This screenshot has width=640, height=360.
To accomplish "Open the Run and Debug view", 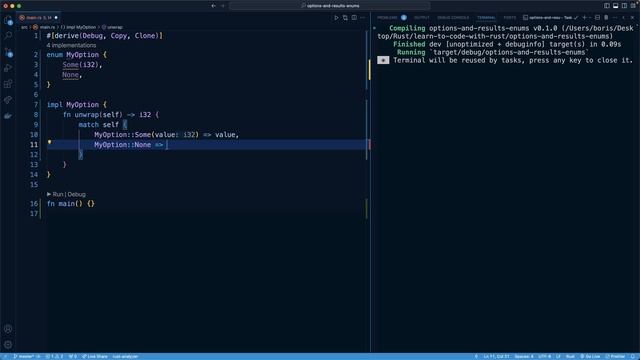I will point(8,68).
